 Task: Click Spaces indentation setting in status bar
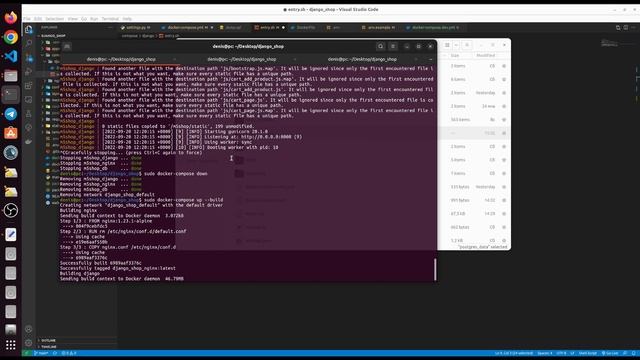click(x=545, y=353)
